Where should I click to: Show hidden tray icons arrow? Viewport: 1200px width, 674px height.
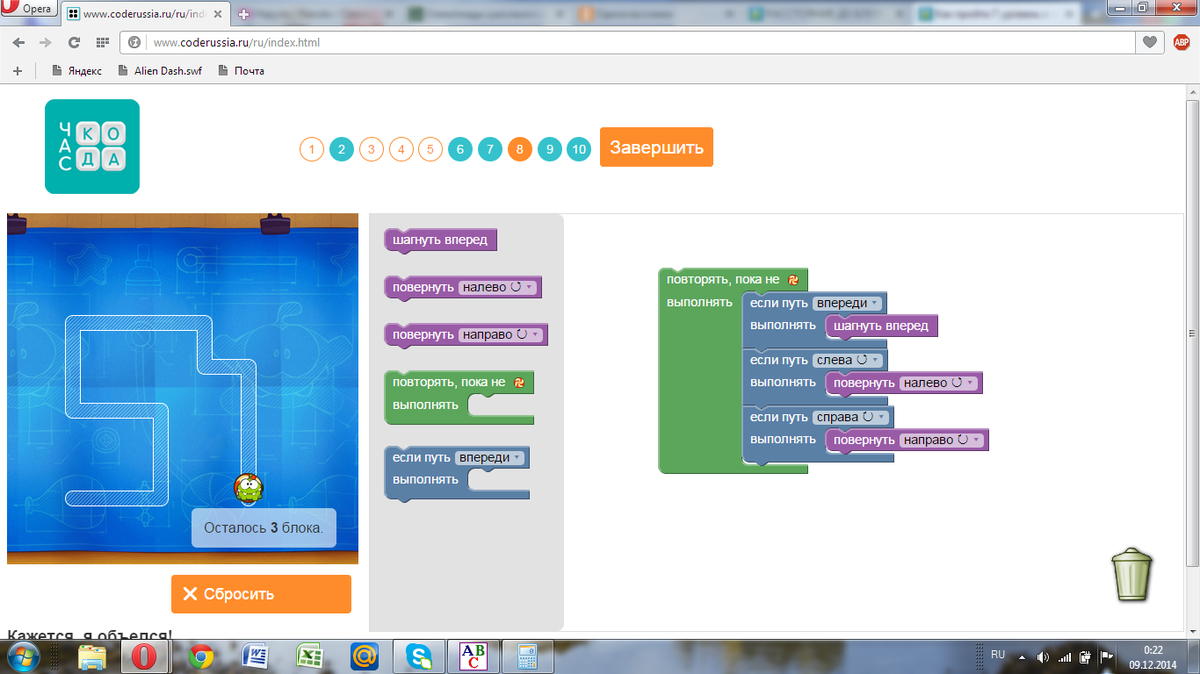pos(1023,657)
